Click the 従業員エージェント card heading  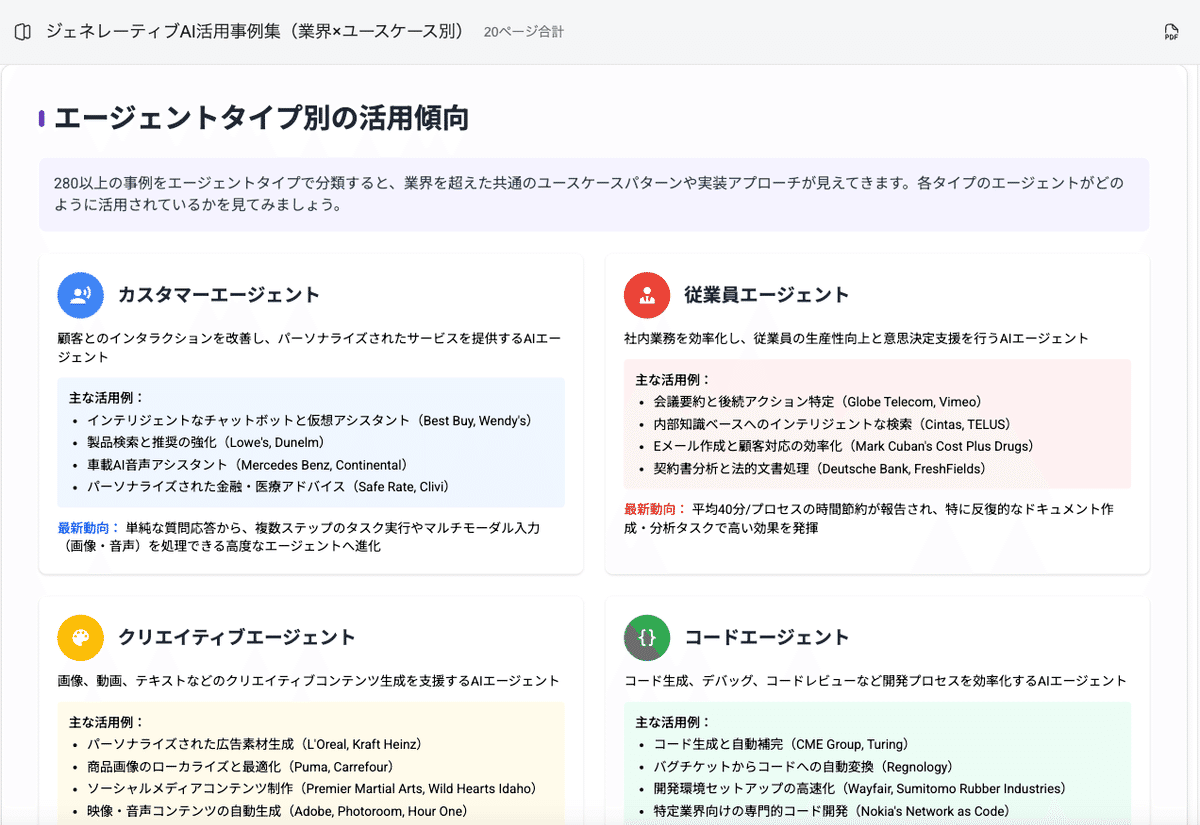(767, 295)
